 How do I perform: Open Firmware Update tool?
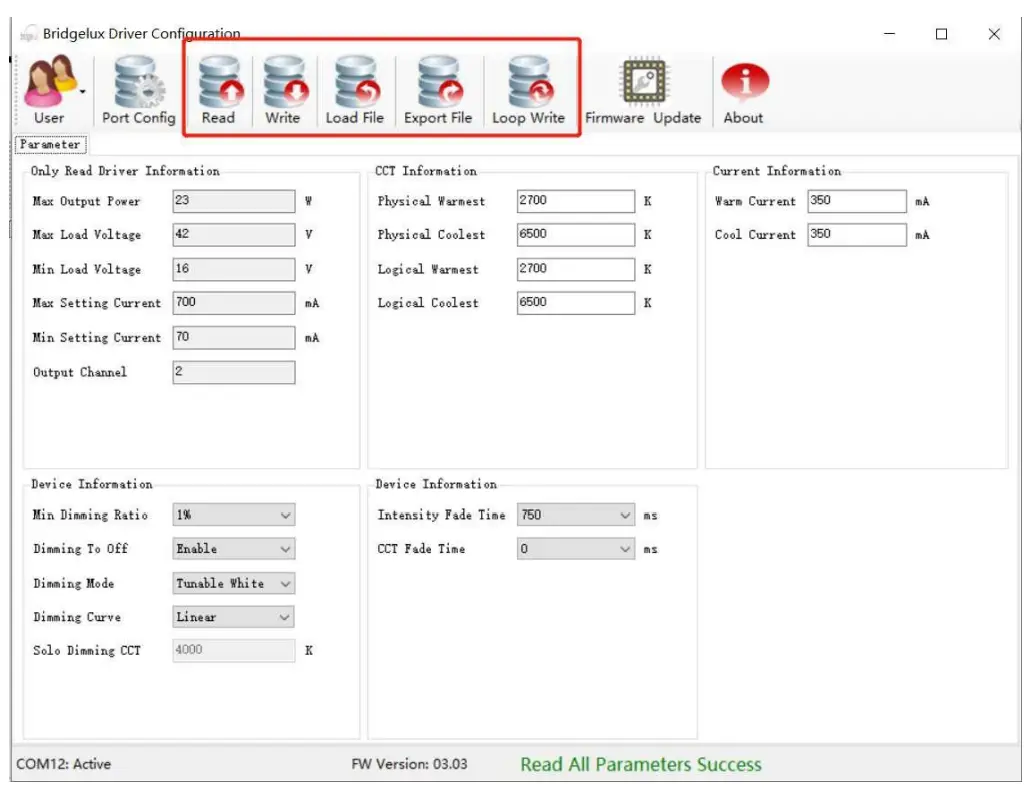click(x=643, y=90)
